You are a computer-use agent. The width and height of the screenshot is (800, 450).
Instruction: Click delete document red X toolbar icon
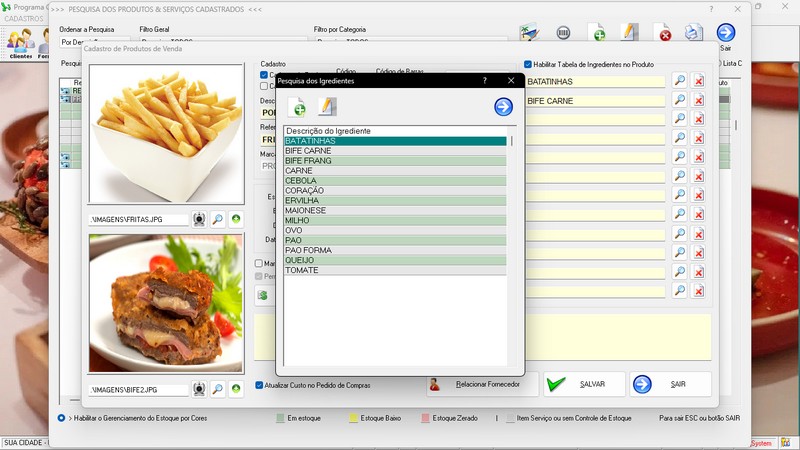662,33
